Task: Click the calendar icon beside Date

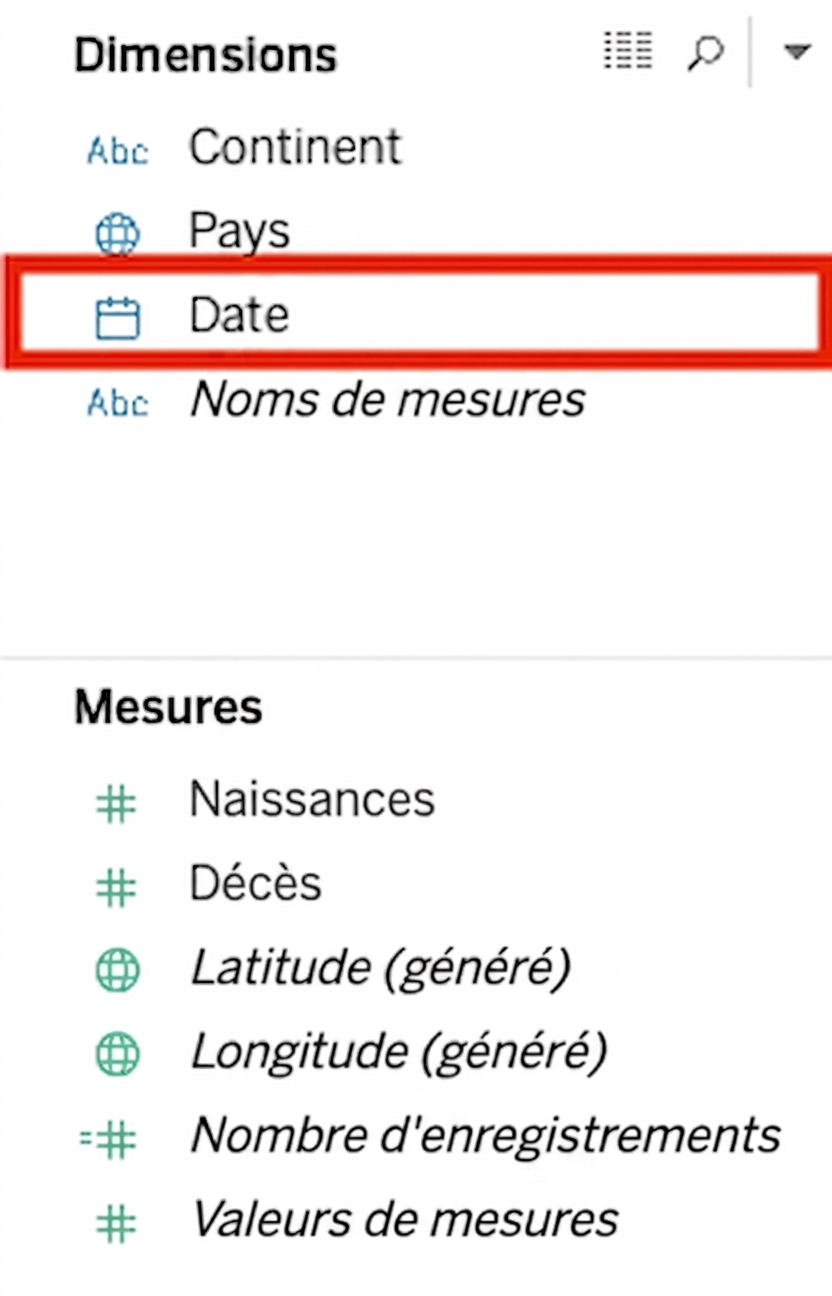Action: [x=117, y=318]
